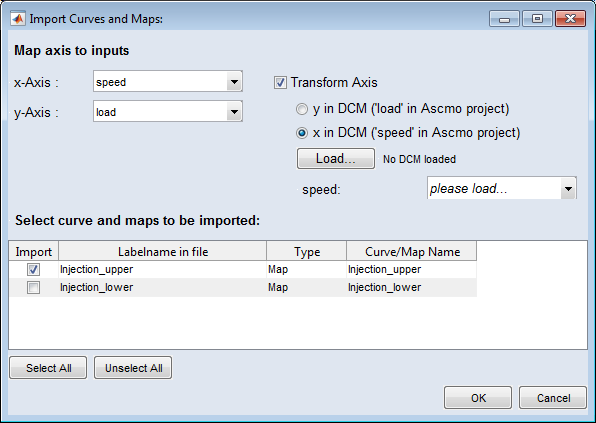Click the Load... button for DCM
This screenshot has height=423, width=596.
(x=336, y=158)
